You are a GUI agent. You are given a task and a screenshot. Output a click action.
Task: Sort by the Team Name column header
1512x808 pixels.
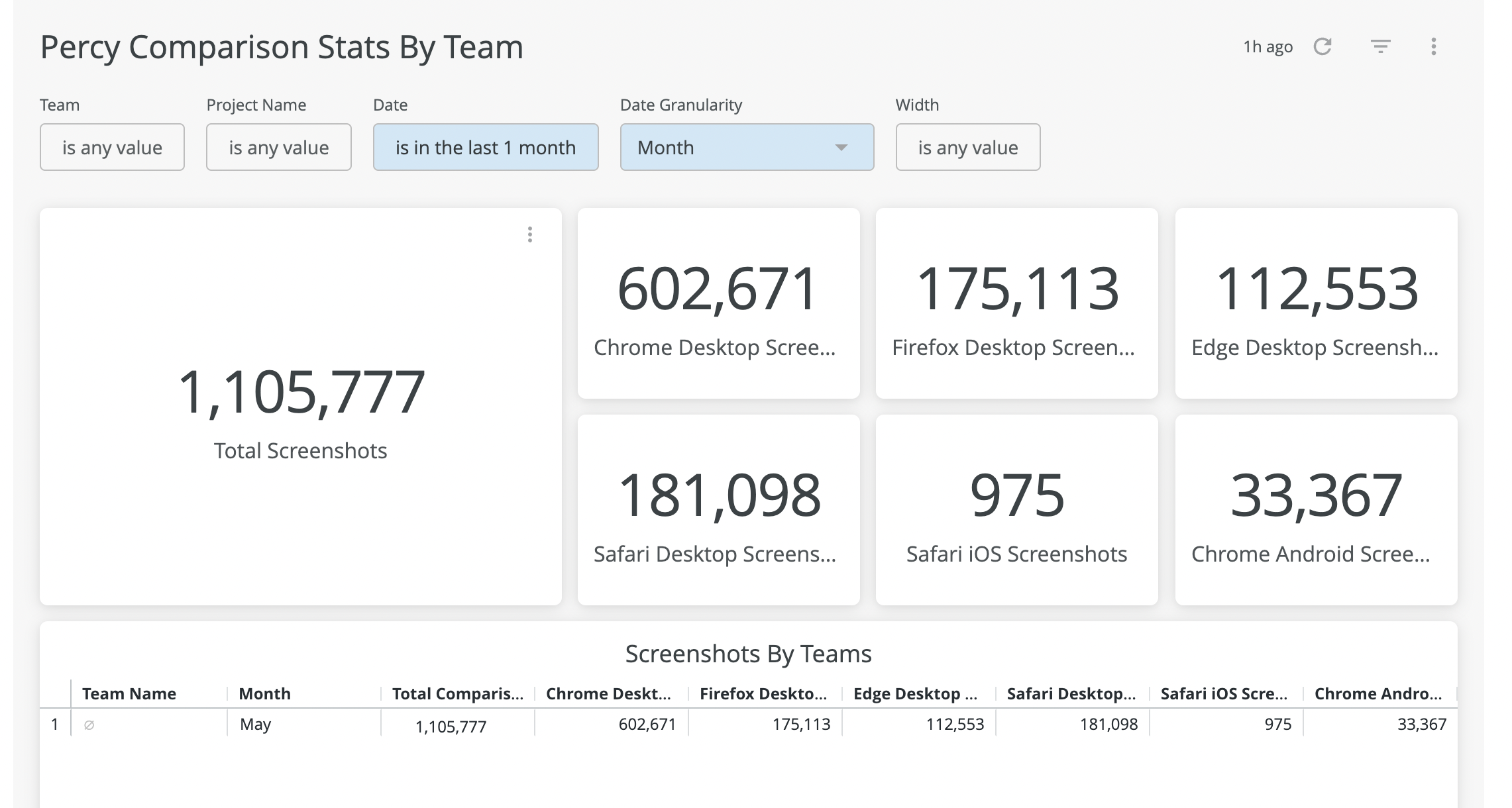(129, 693)
